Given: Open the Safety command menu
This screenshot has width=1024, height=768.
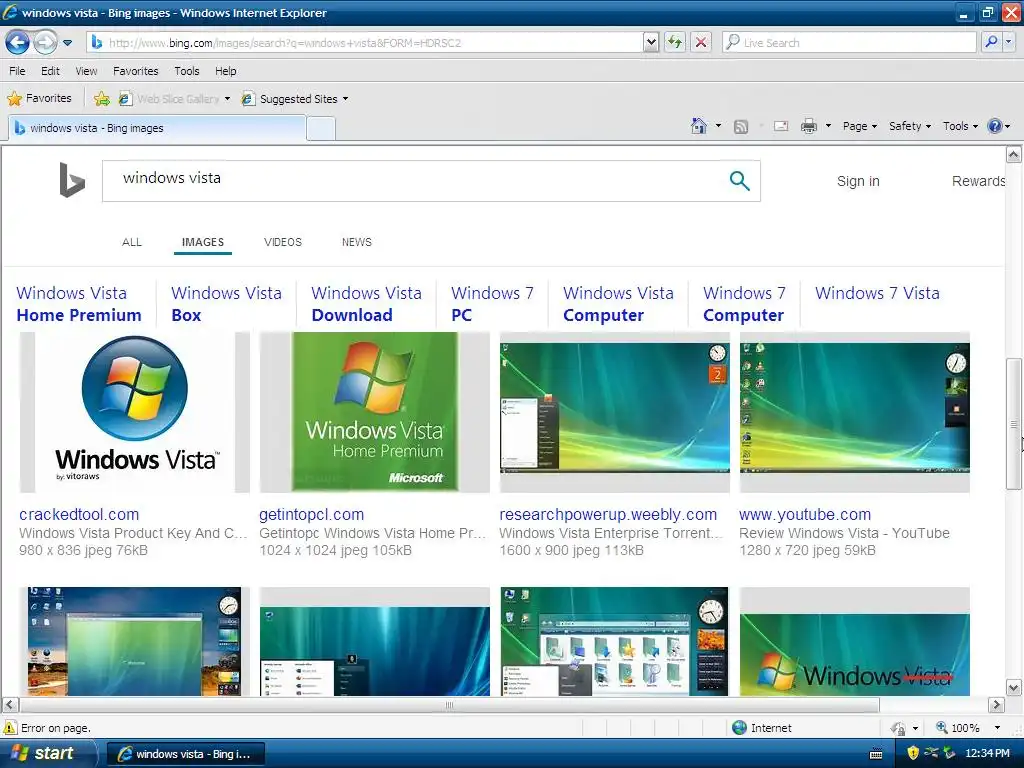Looking at the screenshot, I should 909,126.
